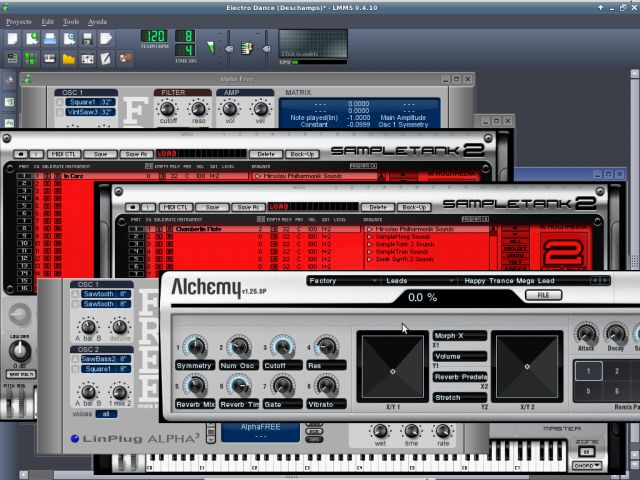640x480 pixels.
Task: Toggle solo on the Chamberlin Flute part
Action: point(159,229)
